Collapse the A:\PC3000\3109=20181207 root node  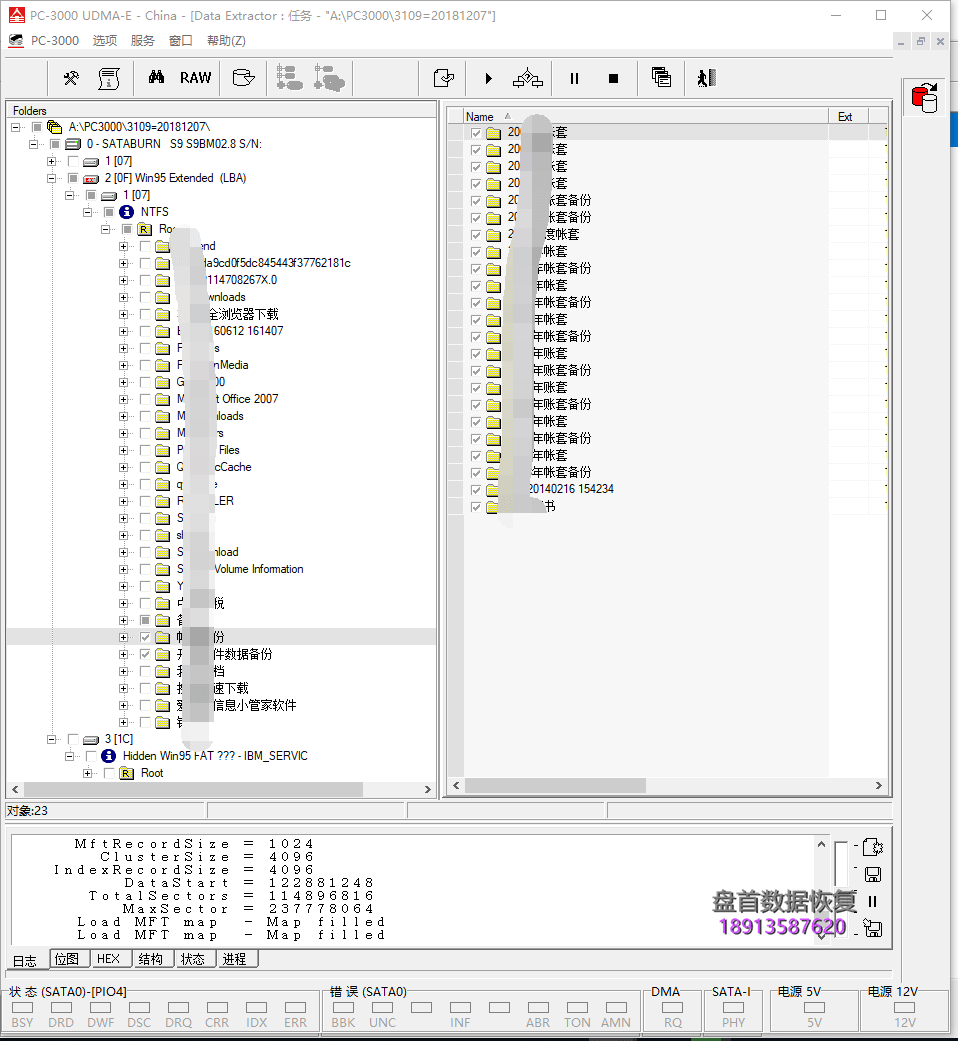[16, 127]
